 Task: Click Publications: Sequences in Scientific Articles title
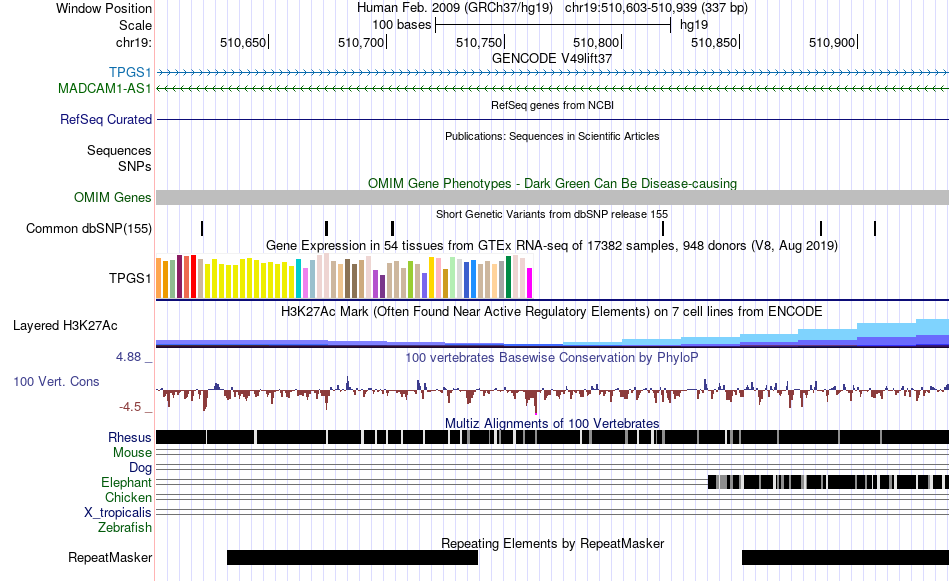point(552,136)
